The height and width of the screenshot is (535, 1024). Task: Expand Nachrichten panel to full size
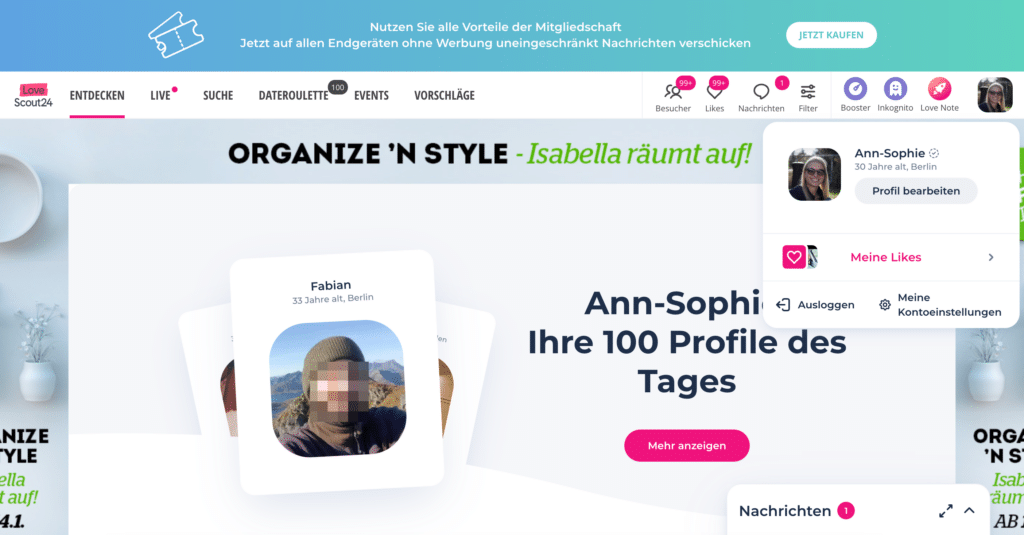point(946,511)
